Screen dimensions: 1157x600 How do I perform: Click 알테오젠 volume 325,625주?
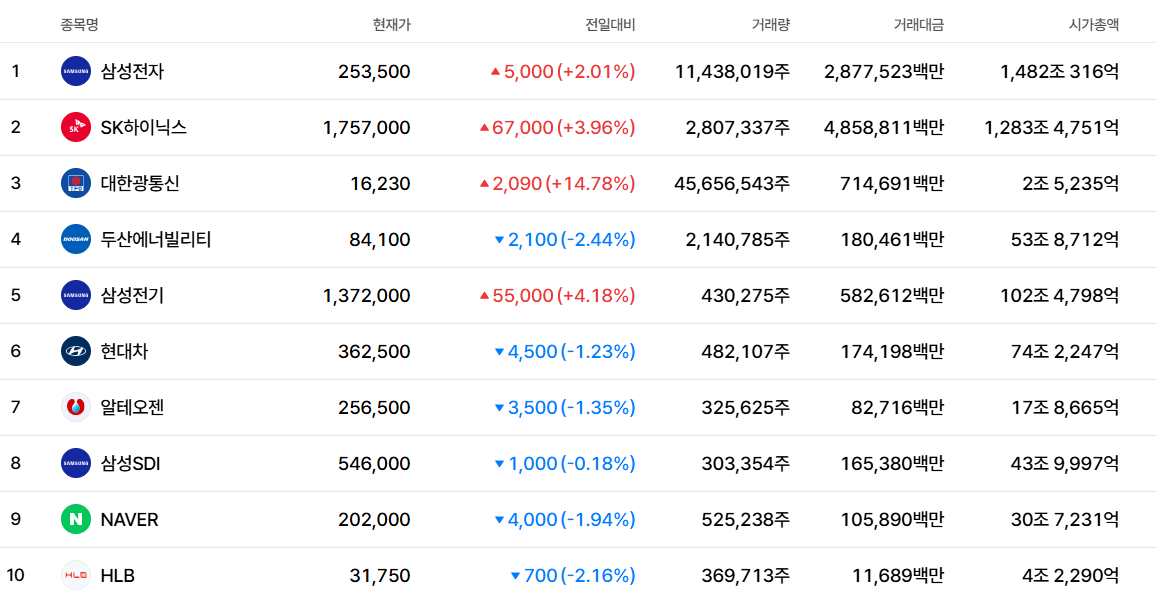[x=745, y=408]
